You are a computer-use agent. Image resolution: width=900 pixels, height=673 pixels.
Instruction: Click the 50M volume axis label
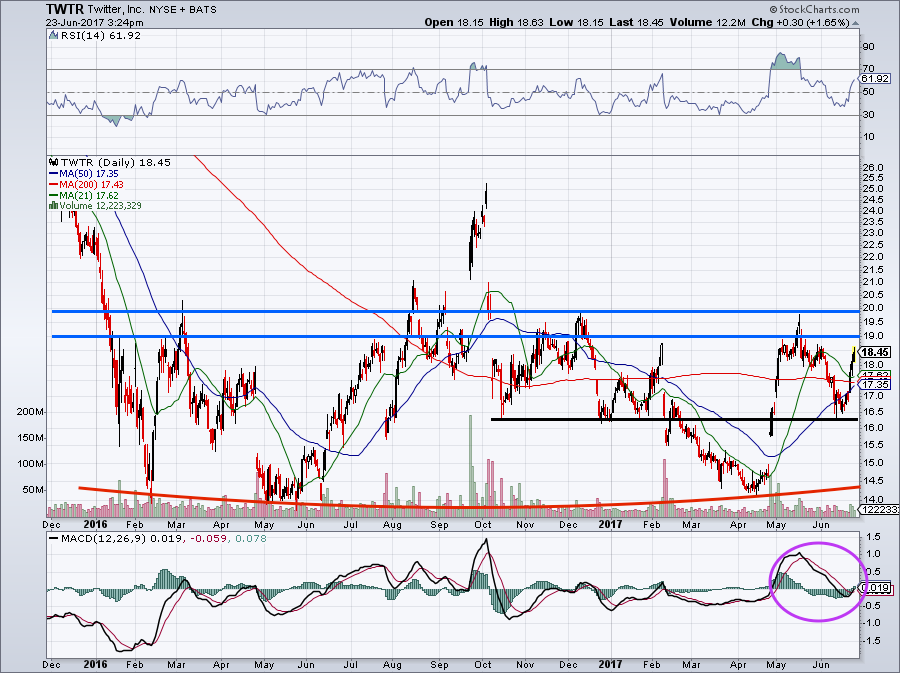pyautogui.click(x=32, y=489)
